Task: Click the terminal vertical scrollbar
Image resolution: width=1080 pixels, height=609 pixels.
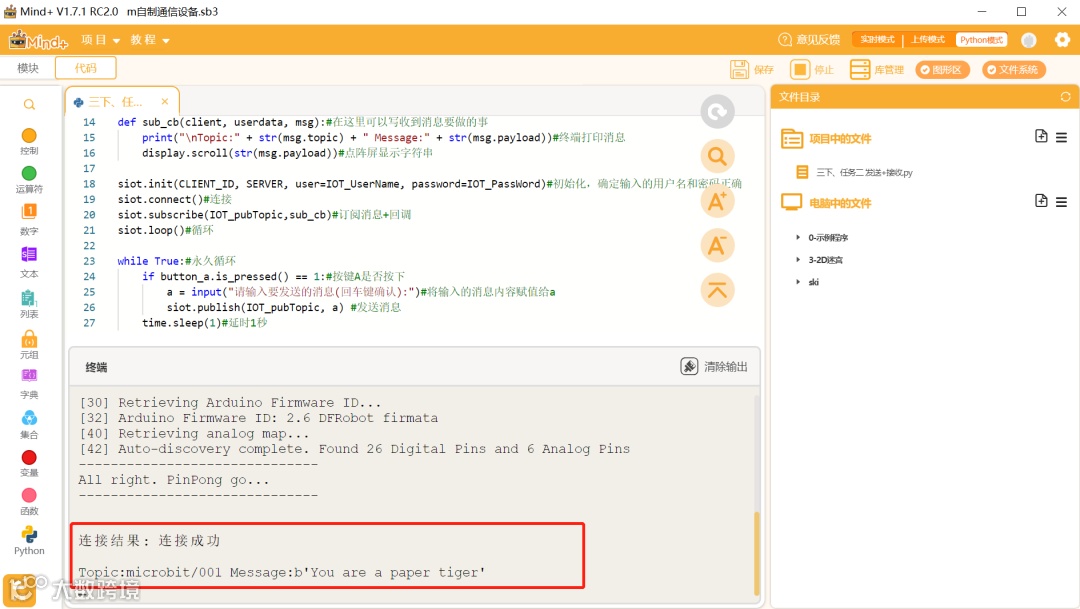Action: pyautogui.click(x=756, y=552)
